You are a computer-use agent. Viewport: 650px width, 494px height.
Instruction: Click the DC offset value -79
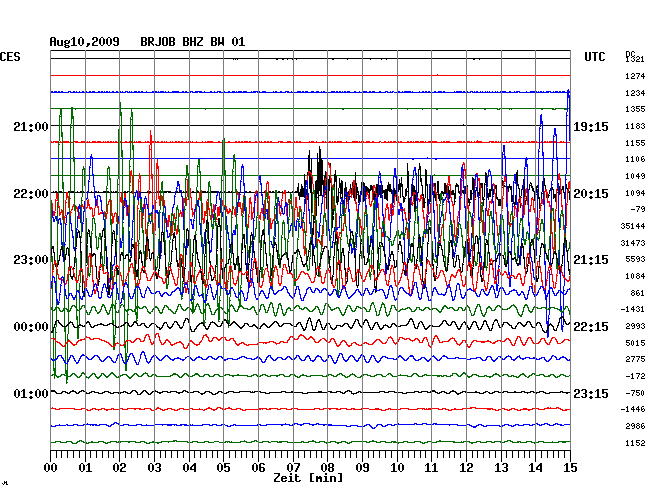point(638,209)
